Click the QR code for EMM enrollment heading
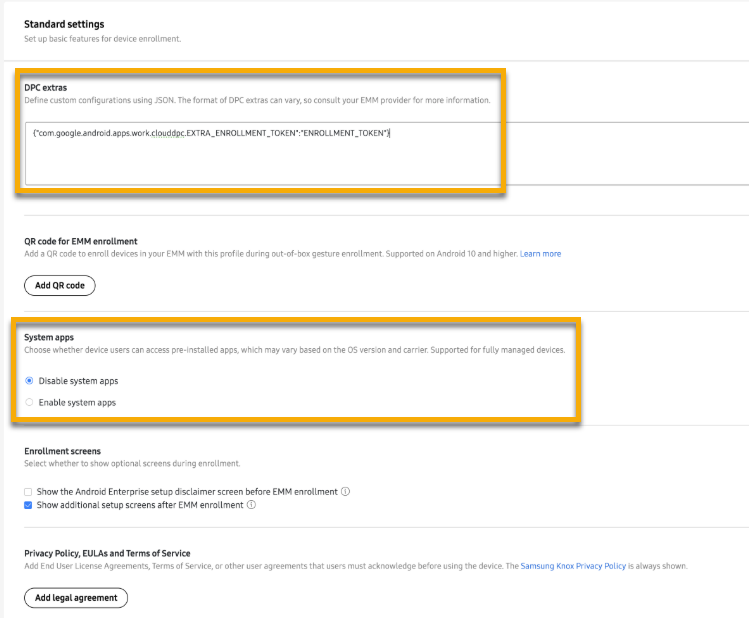749x618 pixels. tap(81, 241)
